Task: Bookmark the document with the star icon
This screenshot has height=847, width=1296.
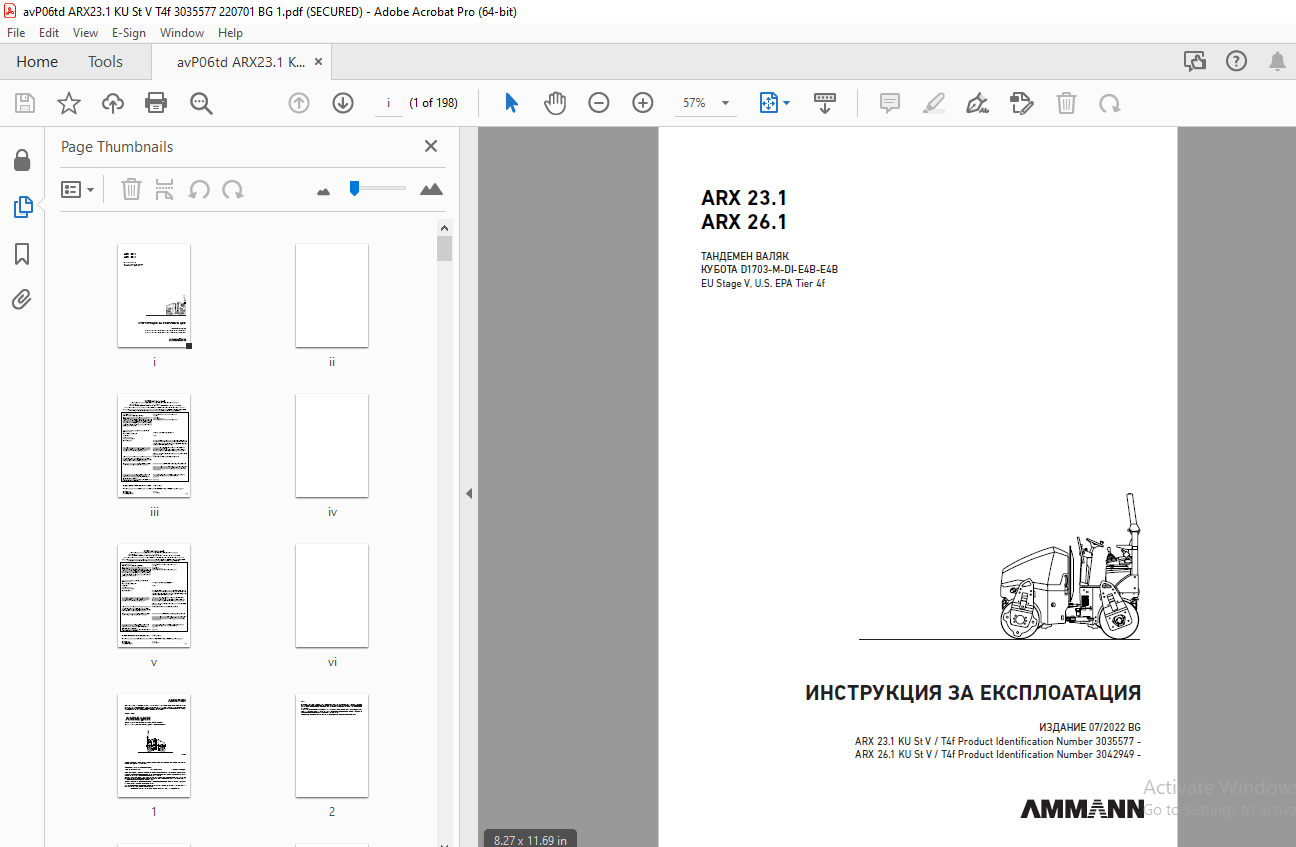Action: tap(68, 103)
